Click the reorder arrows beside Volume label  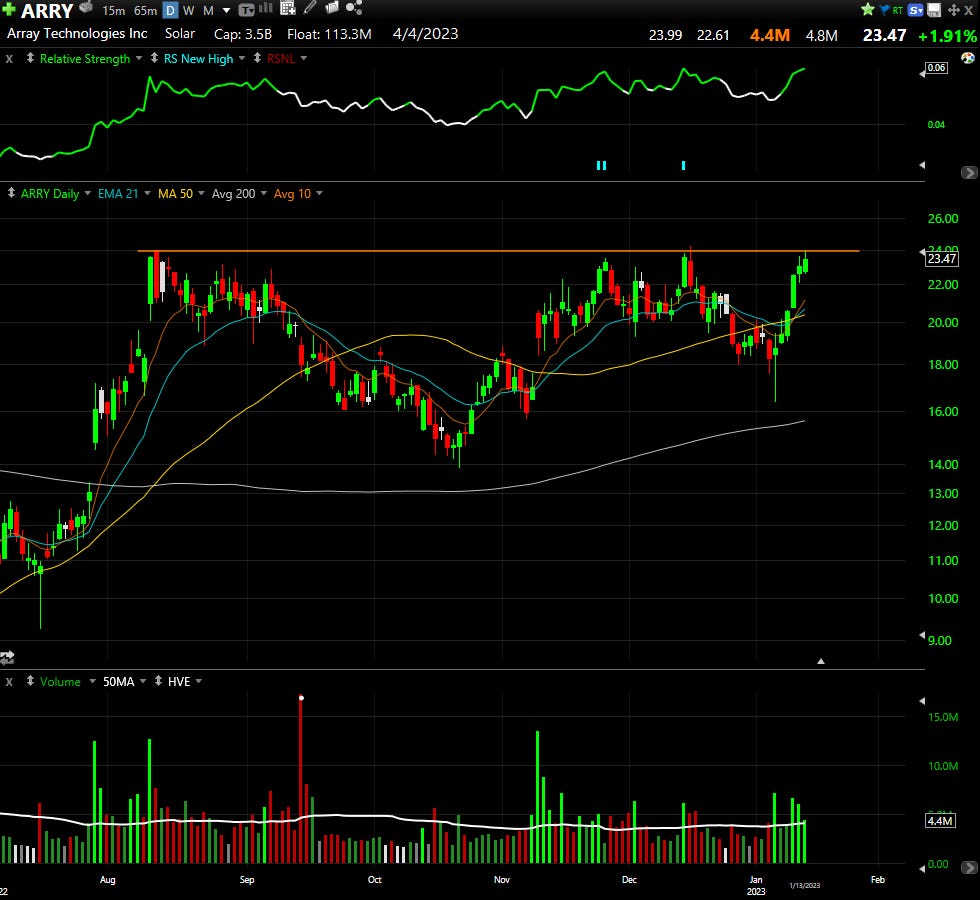coord(30,681)
